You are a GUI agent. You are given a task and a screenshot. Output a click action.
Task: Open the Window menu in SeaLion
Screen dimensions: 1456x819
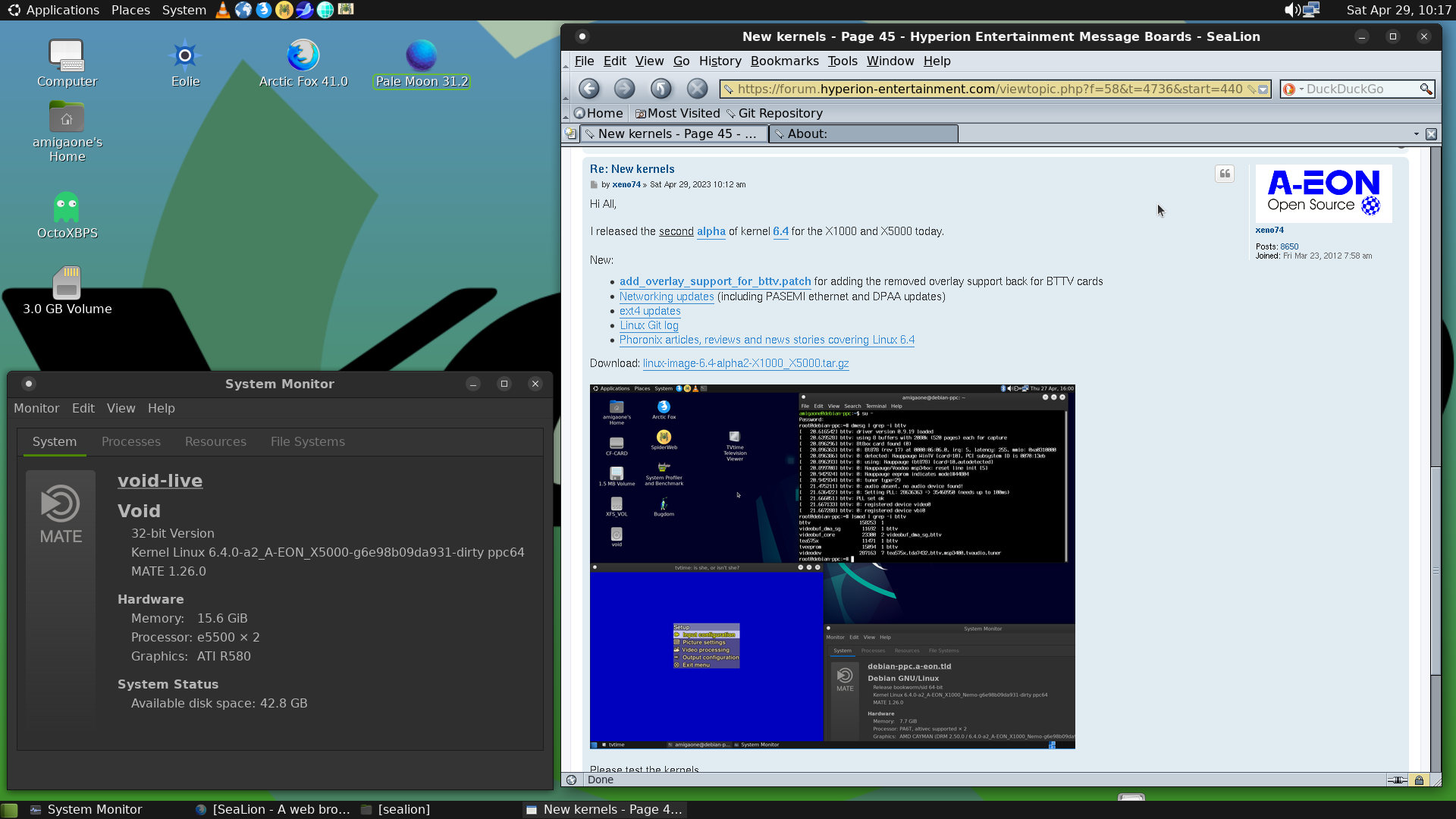[890, 61]
